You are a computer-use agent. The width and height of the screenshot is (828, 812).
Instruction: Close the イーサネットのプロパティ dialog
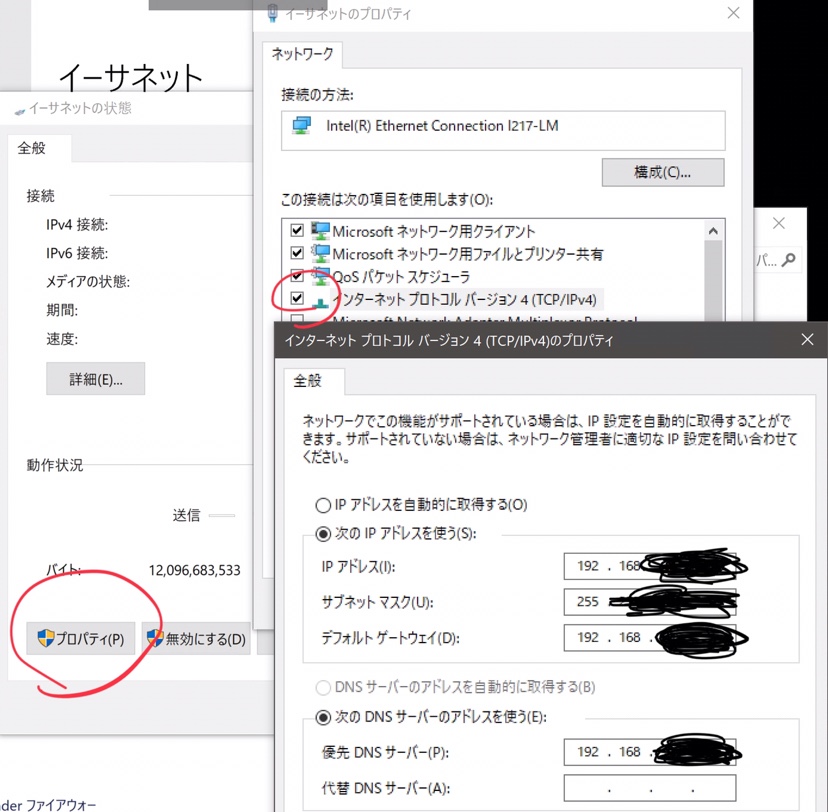733,13
